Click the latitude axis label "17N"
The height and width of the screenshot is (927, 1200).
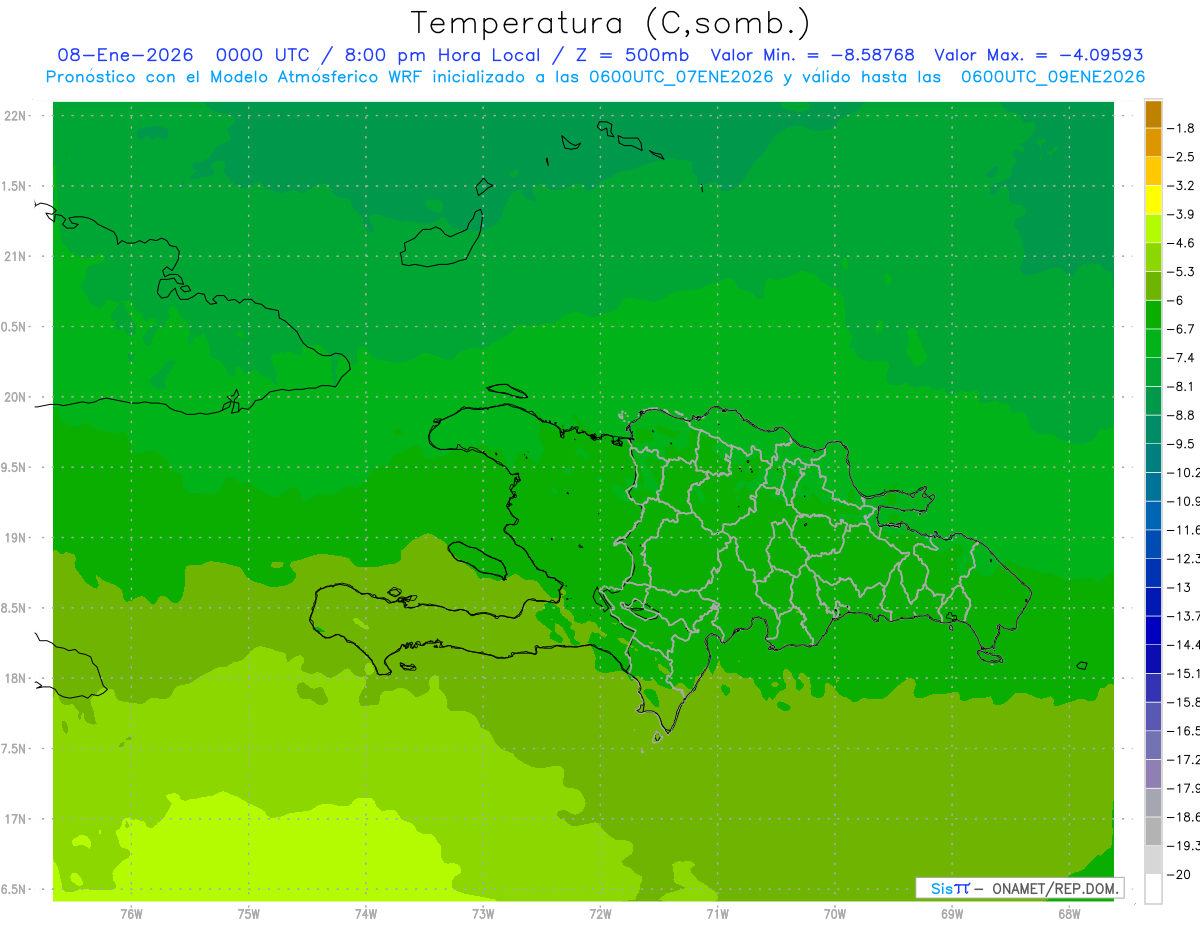click(x=16, y=820)
